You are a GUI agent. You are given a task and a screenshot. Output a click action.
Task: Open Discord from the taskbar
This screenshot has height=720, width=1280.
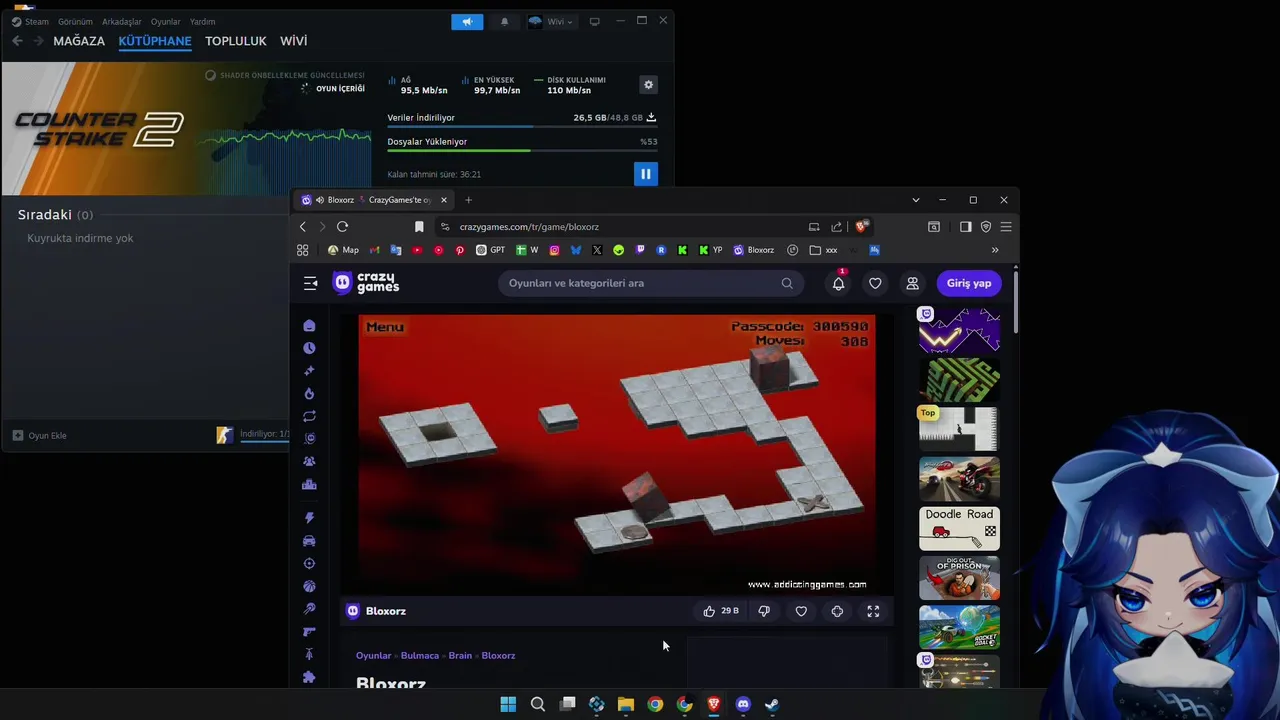(743, 704)
